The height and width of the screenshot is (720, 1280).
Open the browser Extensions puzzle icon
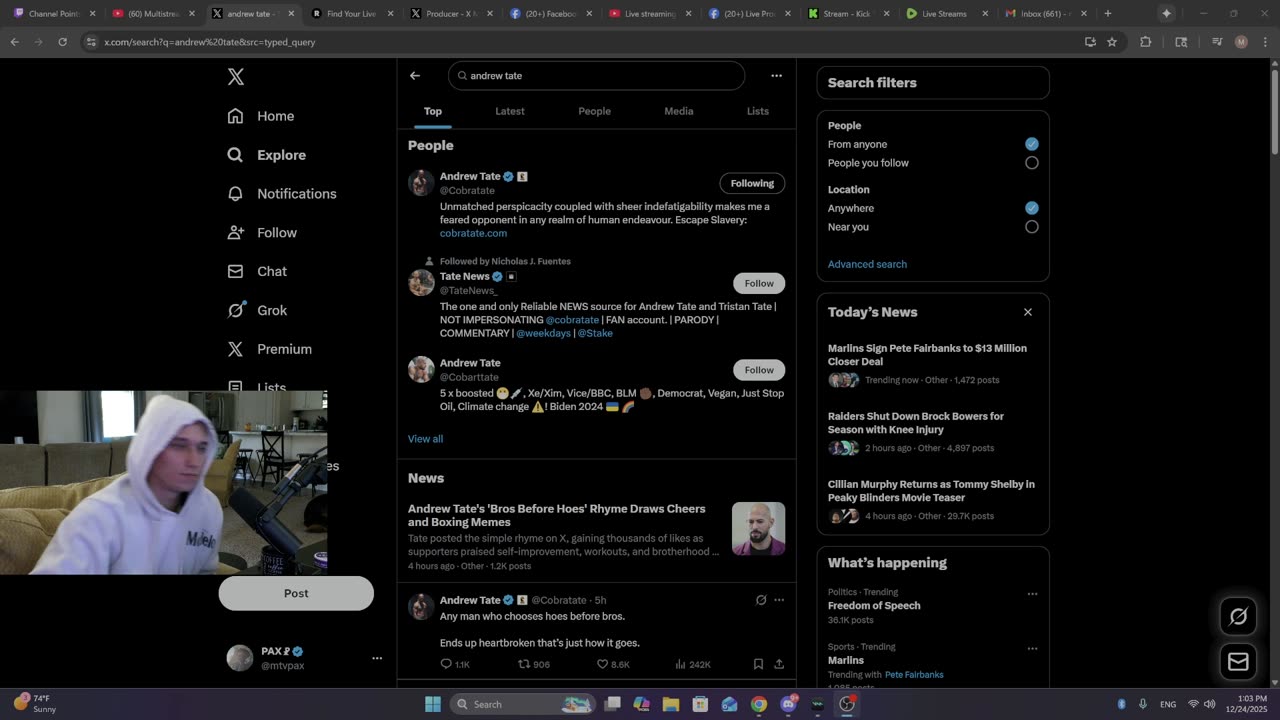pyautogui.click(x=1146, y=42)
